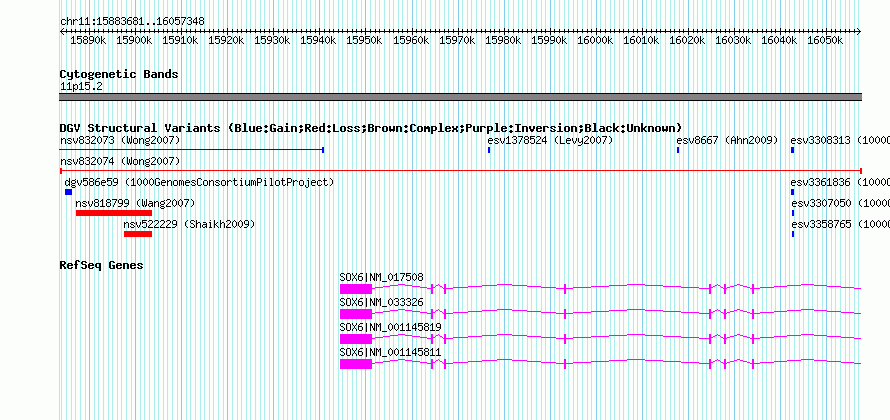Click the 15980k ruler tick label
Image resolution: width=890 pixels, height=420 pixels.
coord(503,41)
